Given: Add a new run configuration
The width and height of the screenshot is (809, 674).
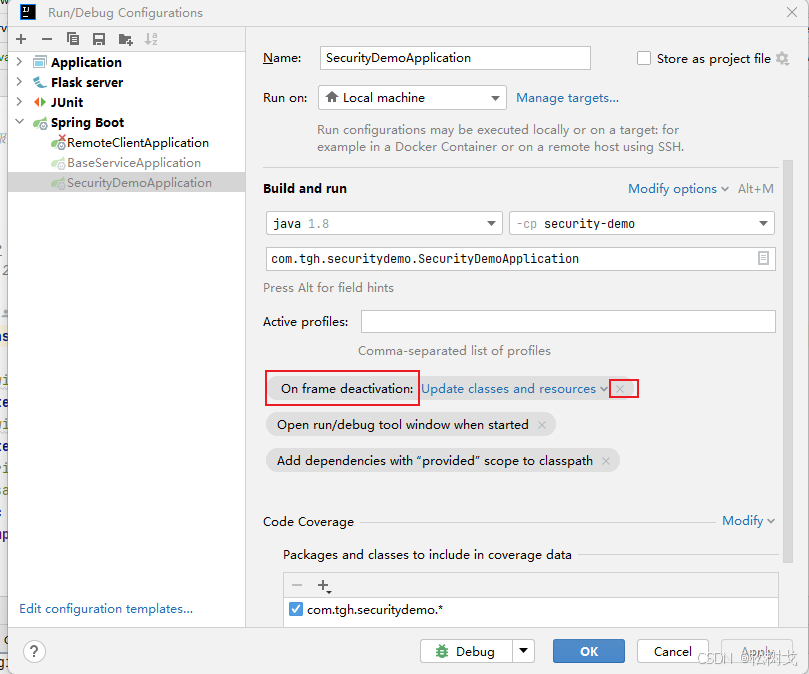Looking at the screenshot, I should (x=21, y=39).
